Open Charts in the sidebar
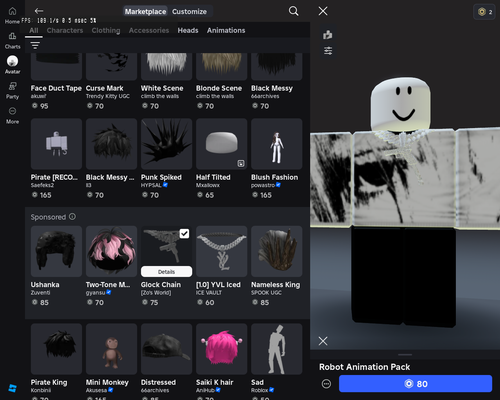The height and width of the screenshot is (400, 500). (12, 36)
